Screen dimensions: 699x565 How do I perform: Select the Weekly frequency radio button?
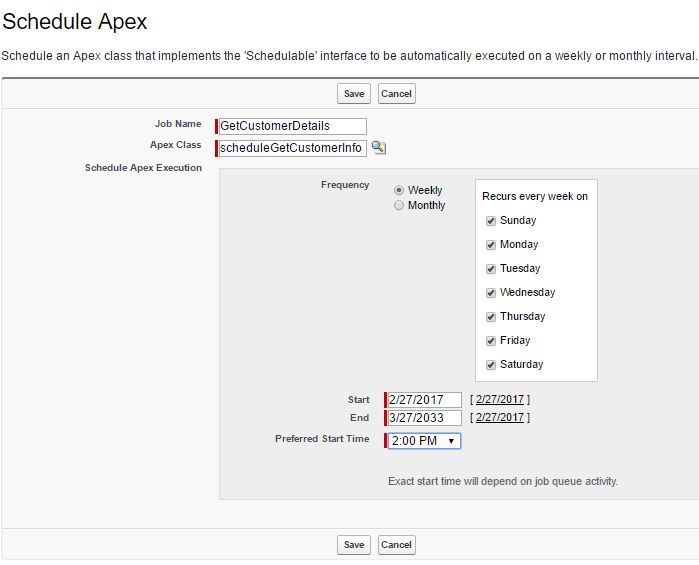pos(399,190)
